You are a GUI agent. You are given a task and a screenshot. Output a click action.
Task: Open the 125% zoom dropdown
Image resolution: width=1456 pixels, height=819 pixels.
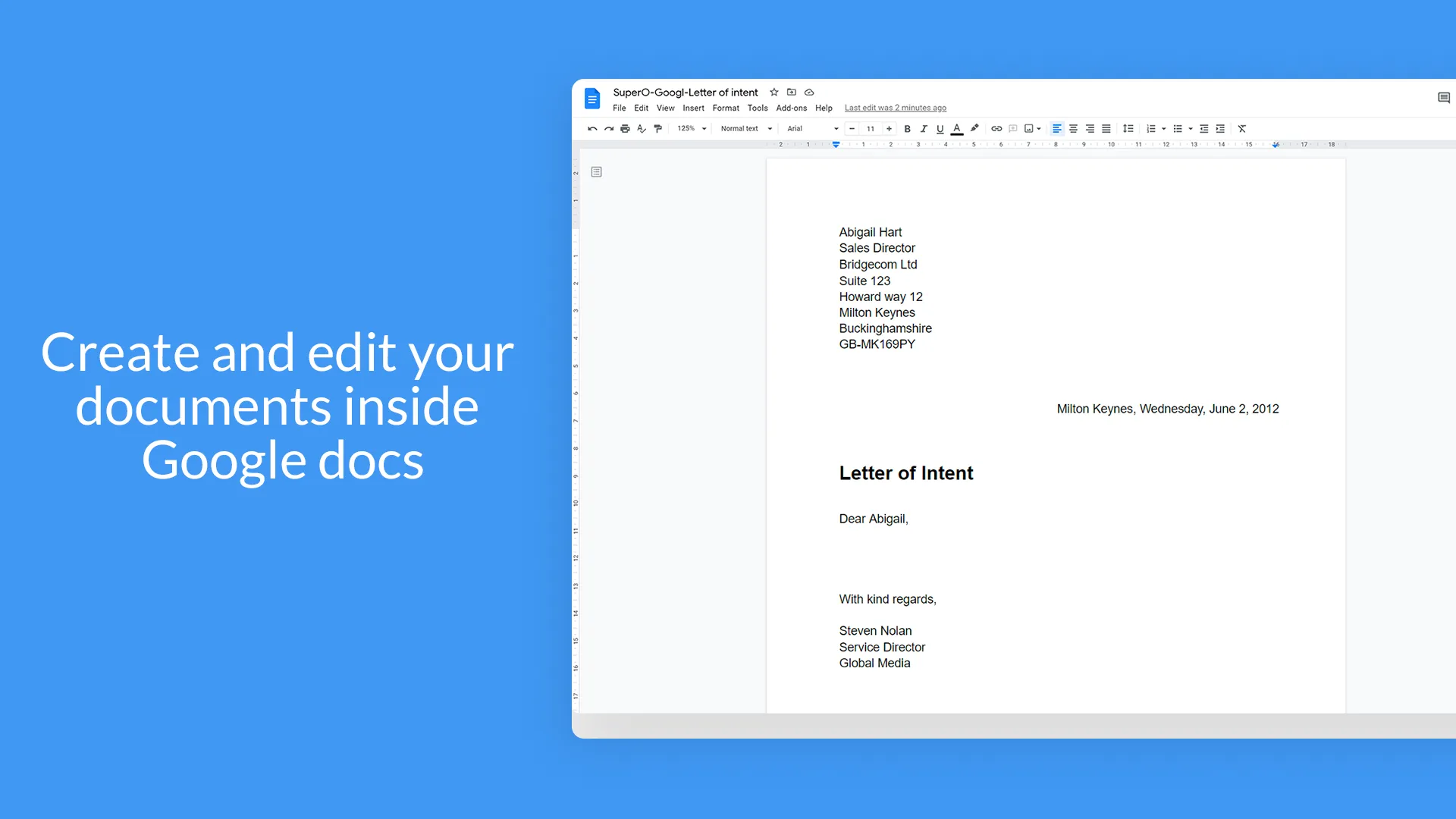point(692,129)
